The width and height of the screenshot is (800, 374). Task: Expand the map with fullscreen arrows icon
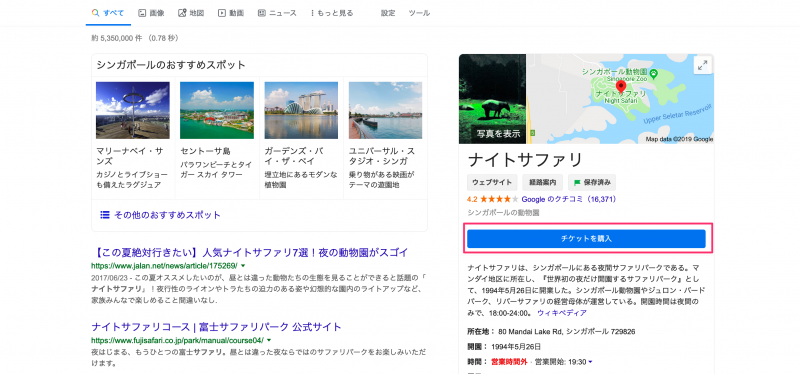tap(703, 65)
